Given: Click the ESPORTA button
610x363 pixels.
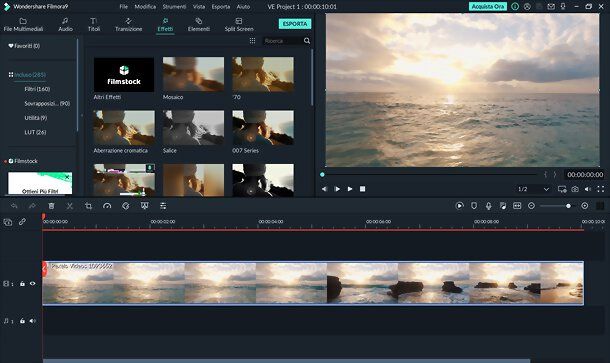Looking at the screenshot, I should [x=294, y=24].
